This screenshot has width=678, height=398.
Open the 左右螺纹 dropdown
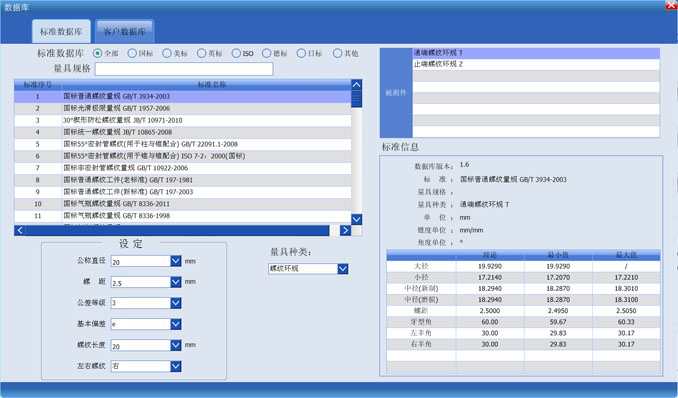pos(176,366)
